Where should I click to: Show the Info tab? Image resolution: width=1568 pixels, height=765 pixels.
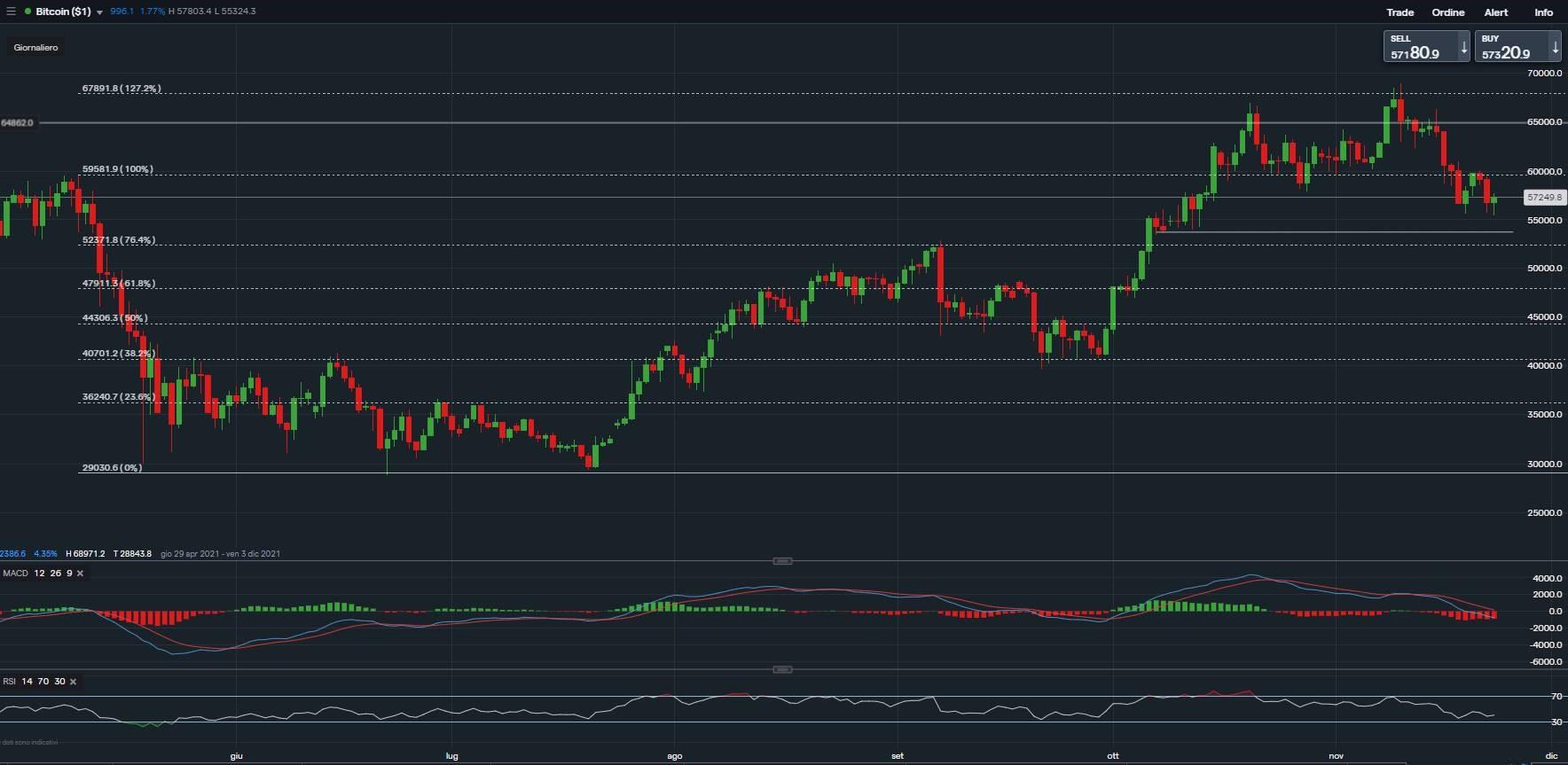point(1543,12)
